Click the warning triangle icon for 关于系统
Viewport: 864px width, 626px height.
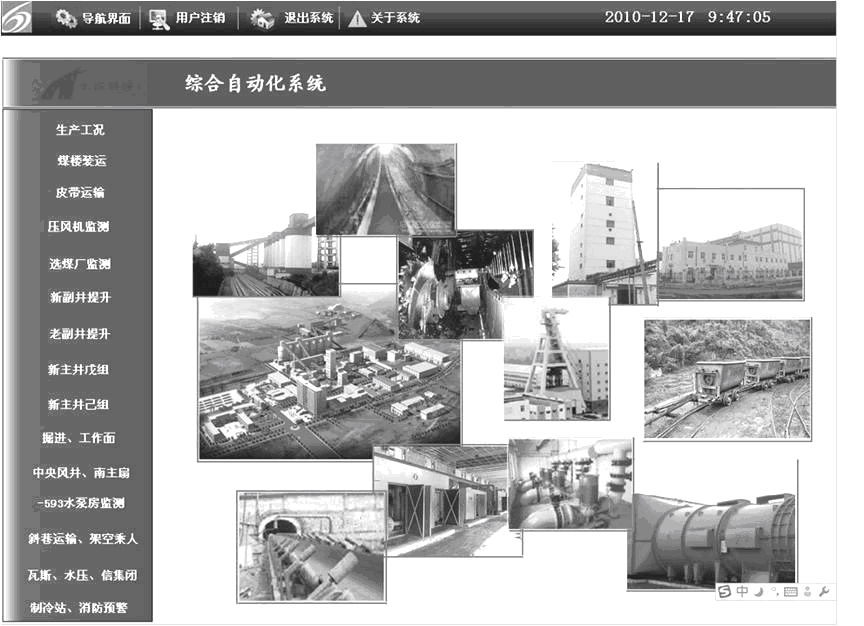point(357,18)
